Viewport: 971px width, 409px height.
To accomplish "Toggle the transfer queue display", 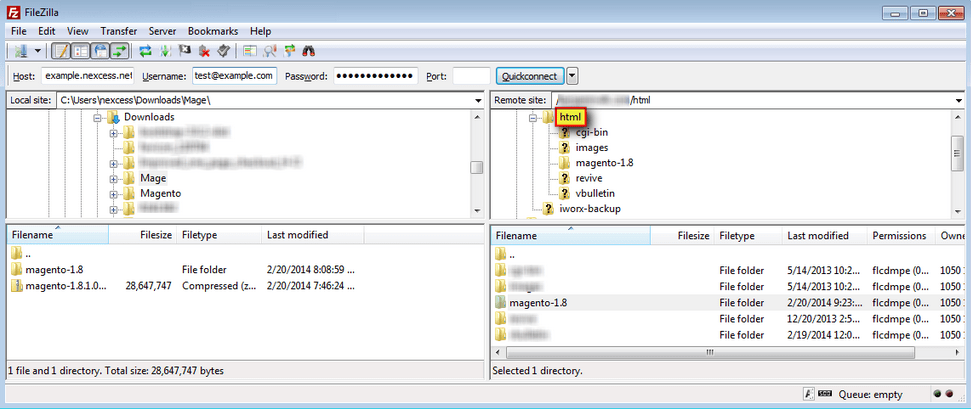I will point(120,51).
